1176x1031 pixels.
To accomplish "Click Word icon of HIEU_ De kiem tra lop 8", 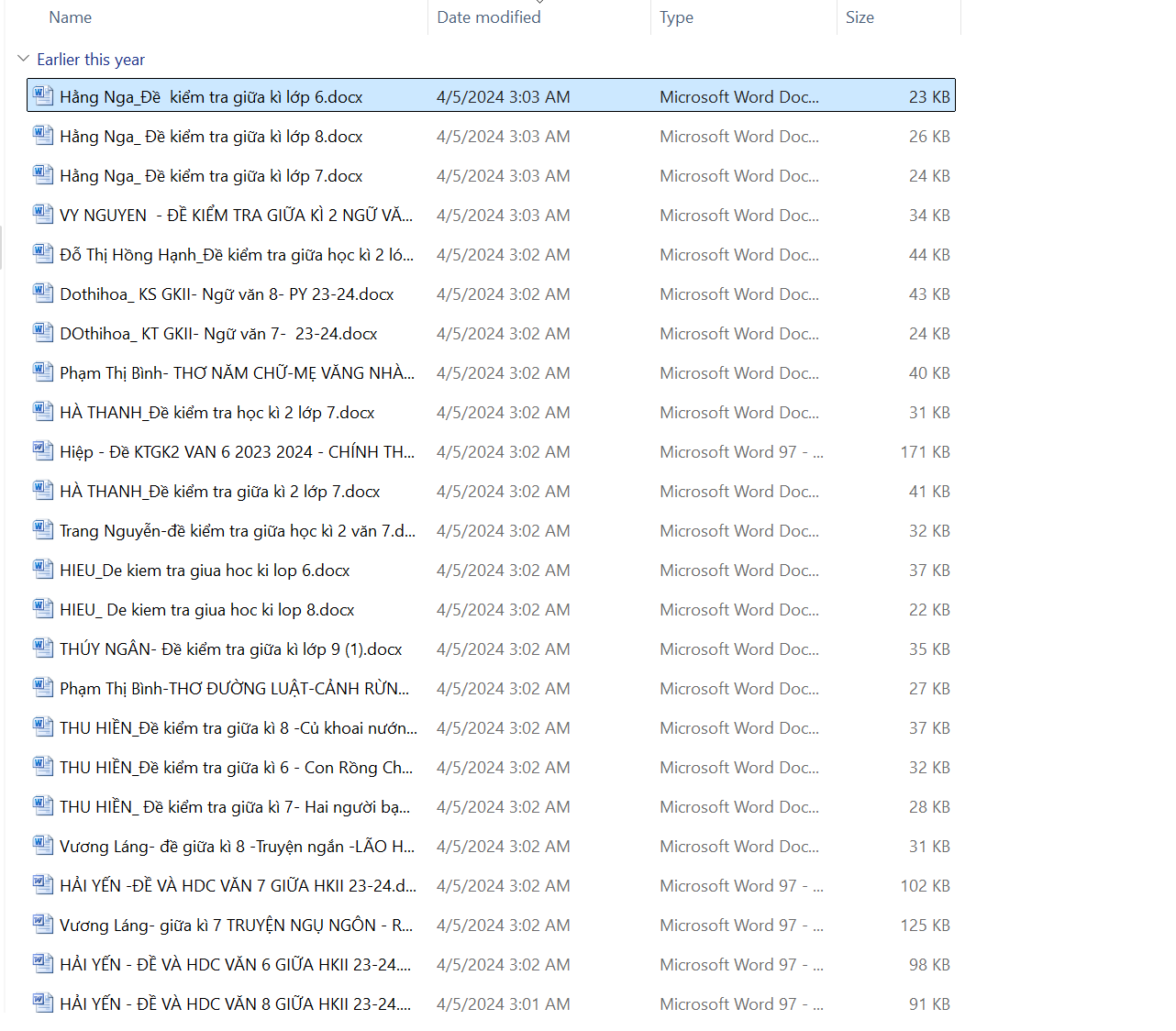I will [x=43, y=608].
